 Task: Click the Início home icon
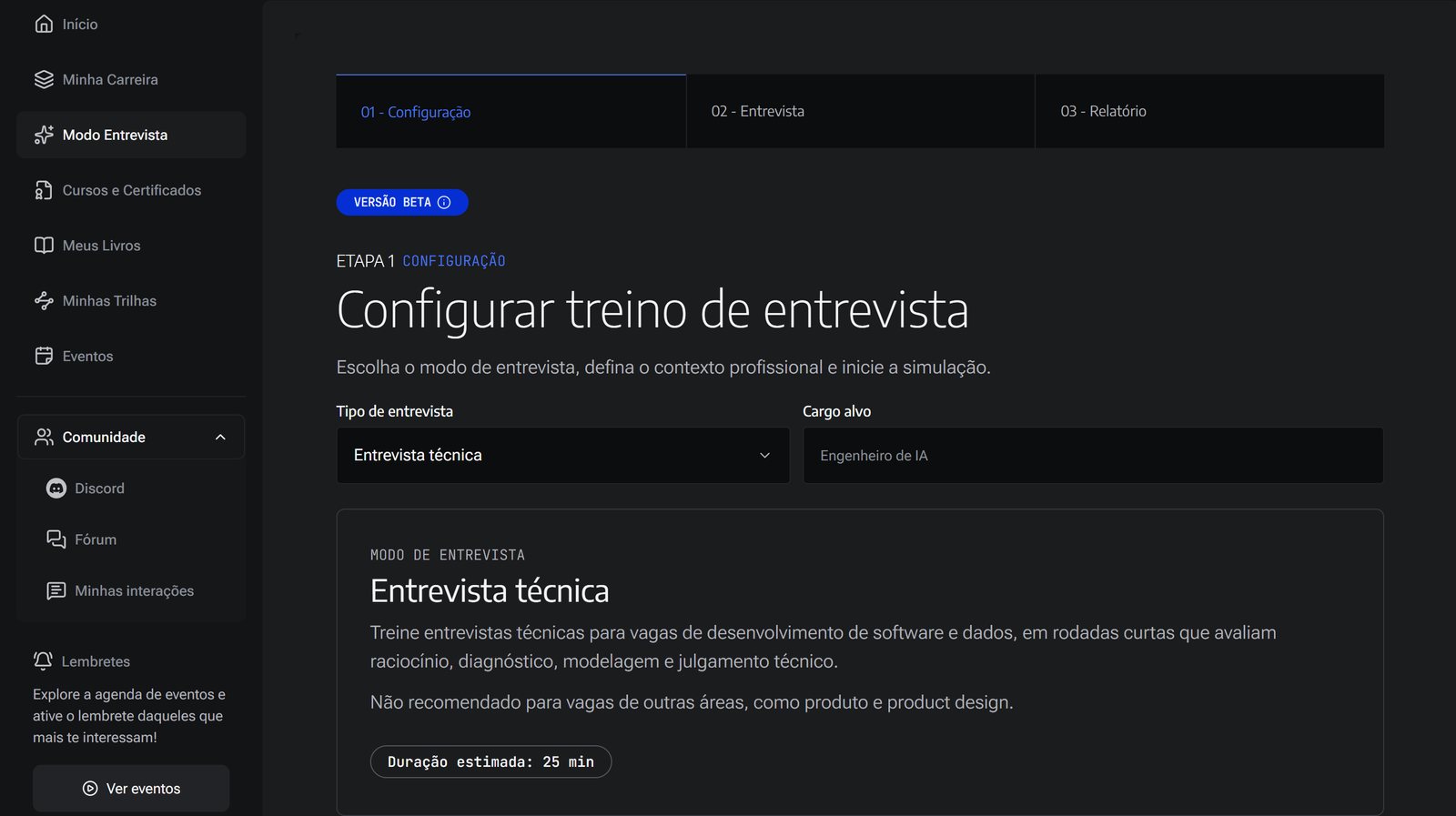(x=44, y=24)
